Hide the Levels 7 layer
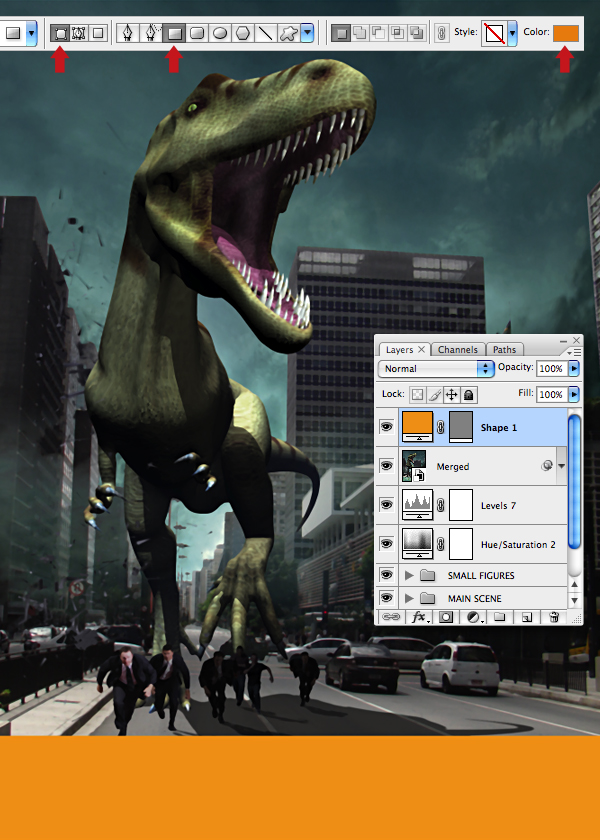This screenshot has width=600, height=840. coord(386,505)
